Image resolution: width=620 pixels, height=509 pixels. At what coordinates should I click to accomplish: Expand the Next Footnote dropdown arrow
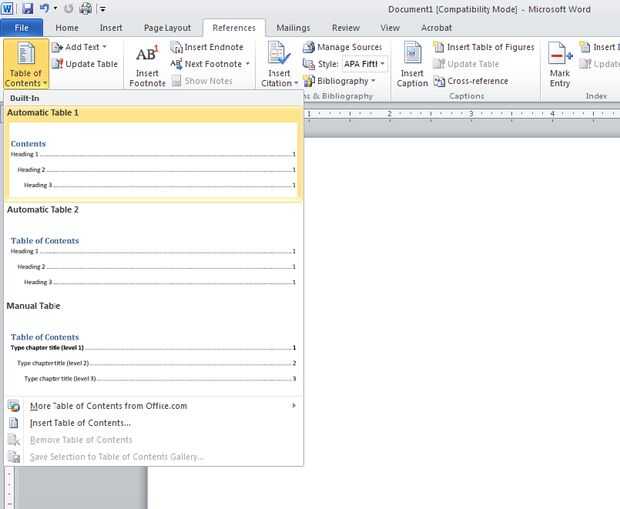pyautogui.click(x=248, y=64)
